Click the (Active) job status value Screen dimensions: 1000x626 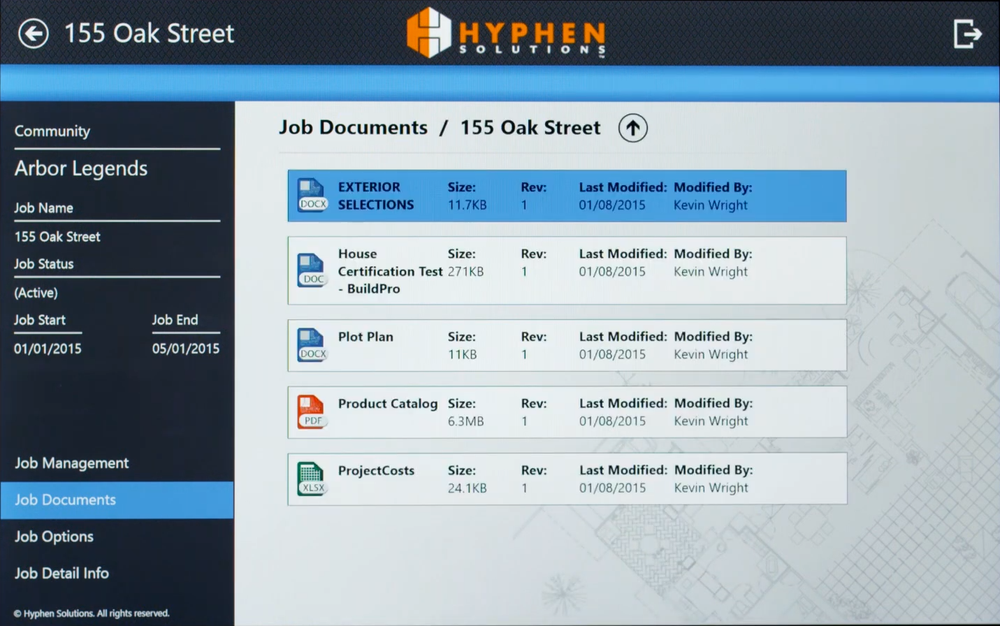point(36,293)
